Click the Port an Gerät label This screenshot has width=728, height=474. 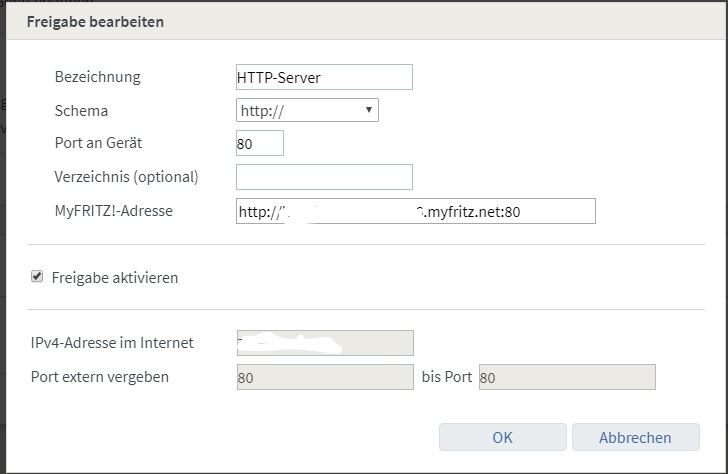coord(100,143)
